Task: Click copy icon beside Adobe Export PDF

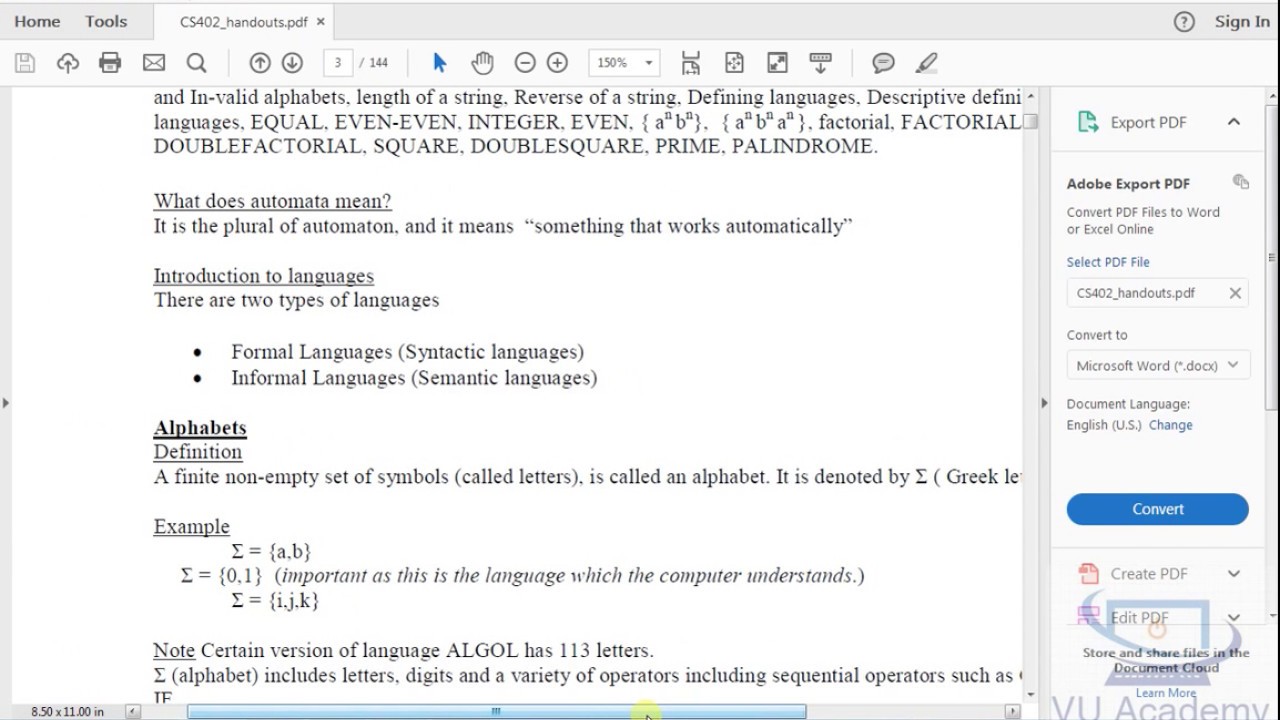Action: 1241,182
